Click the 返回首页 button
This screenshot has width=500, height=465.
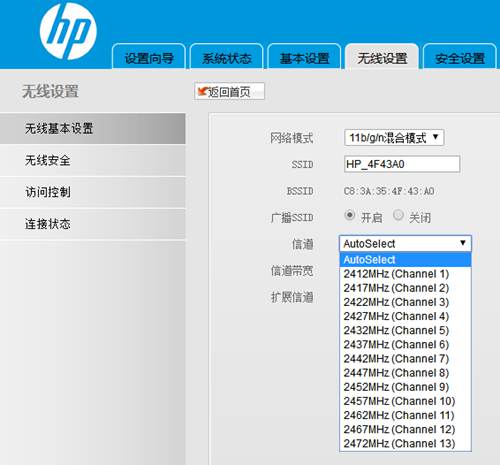click(x=230, y=91)
